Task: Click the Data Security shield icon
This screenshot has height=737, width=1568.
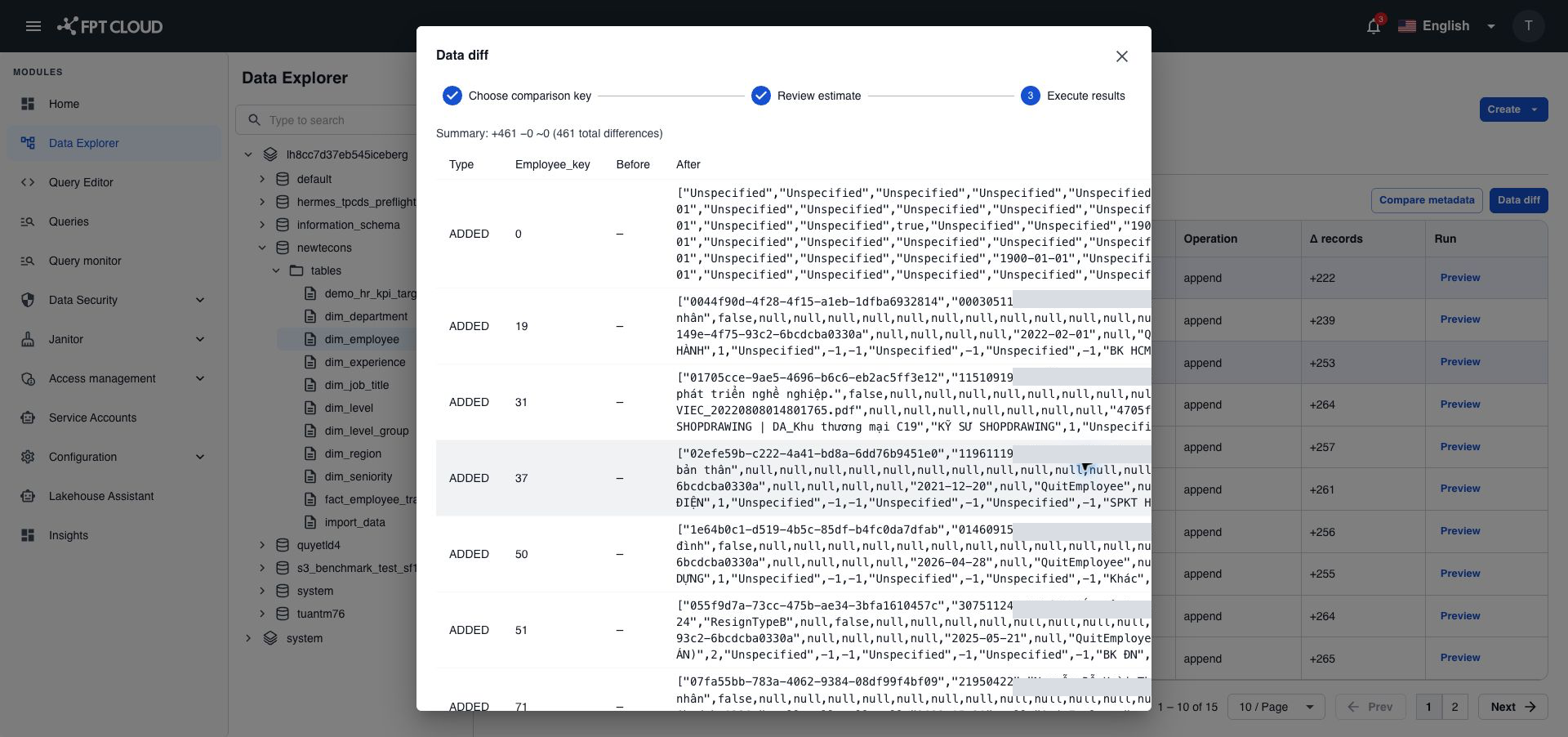Action: pos(28,300)
